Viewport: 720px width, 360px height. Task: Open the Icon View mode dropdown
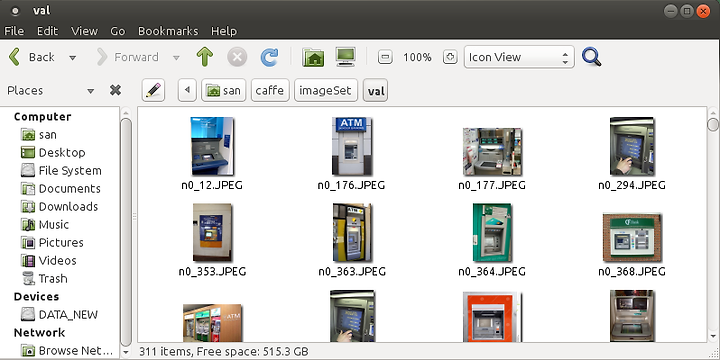click(x=519, y=57)
